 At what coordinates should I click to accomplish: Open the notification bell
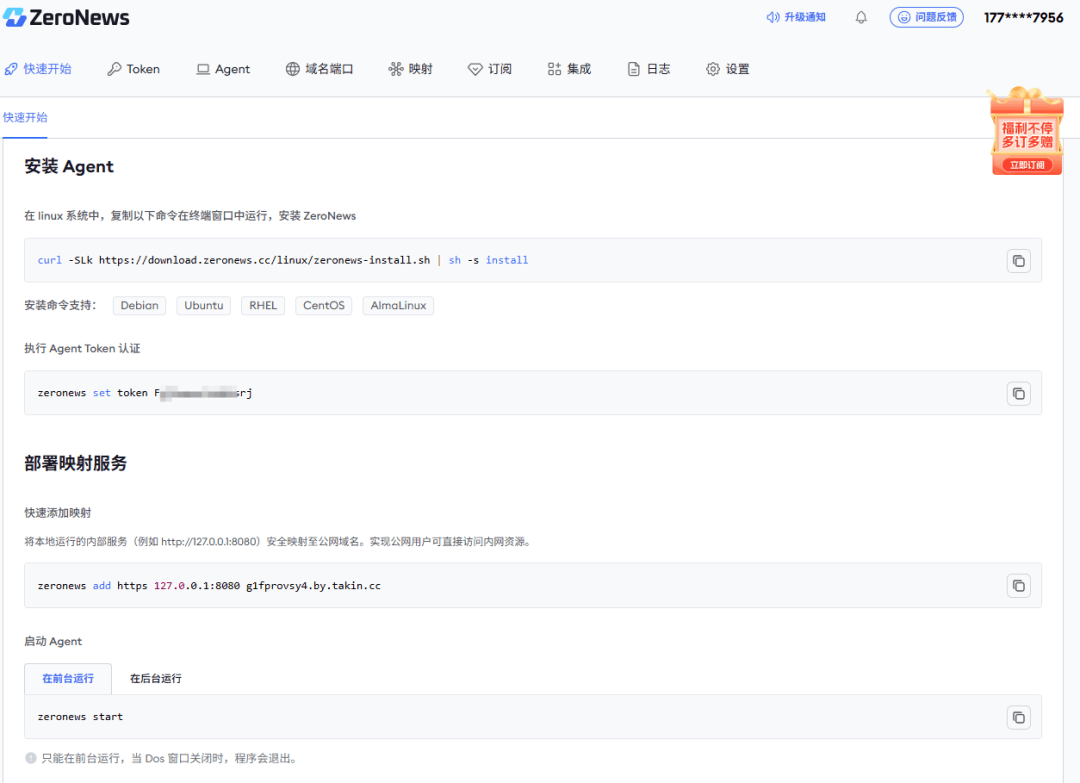point(861,17)
